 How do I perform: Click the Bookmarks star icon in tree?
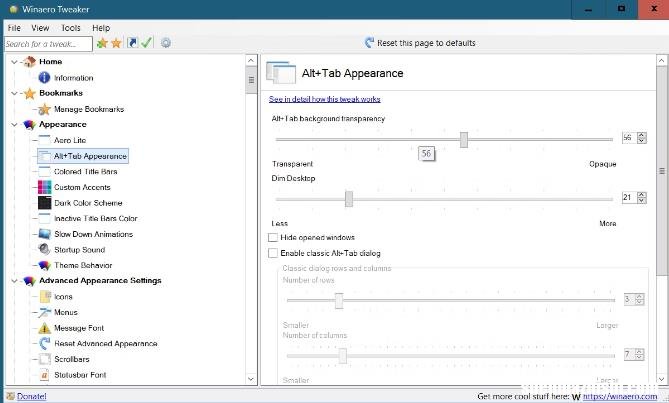point(29,93)
